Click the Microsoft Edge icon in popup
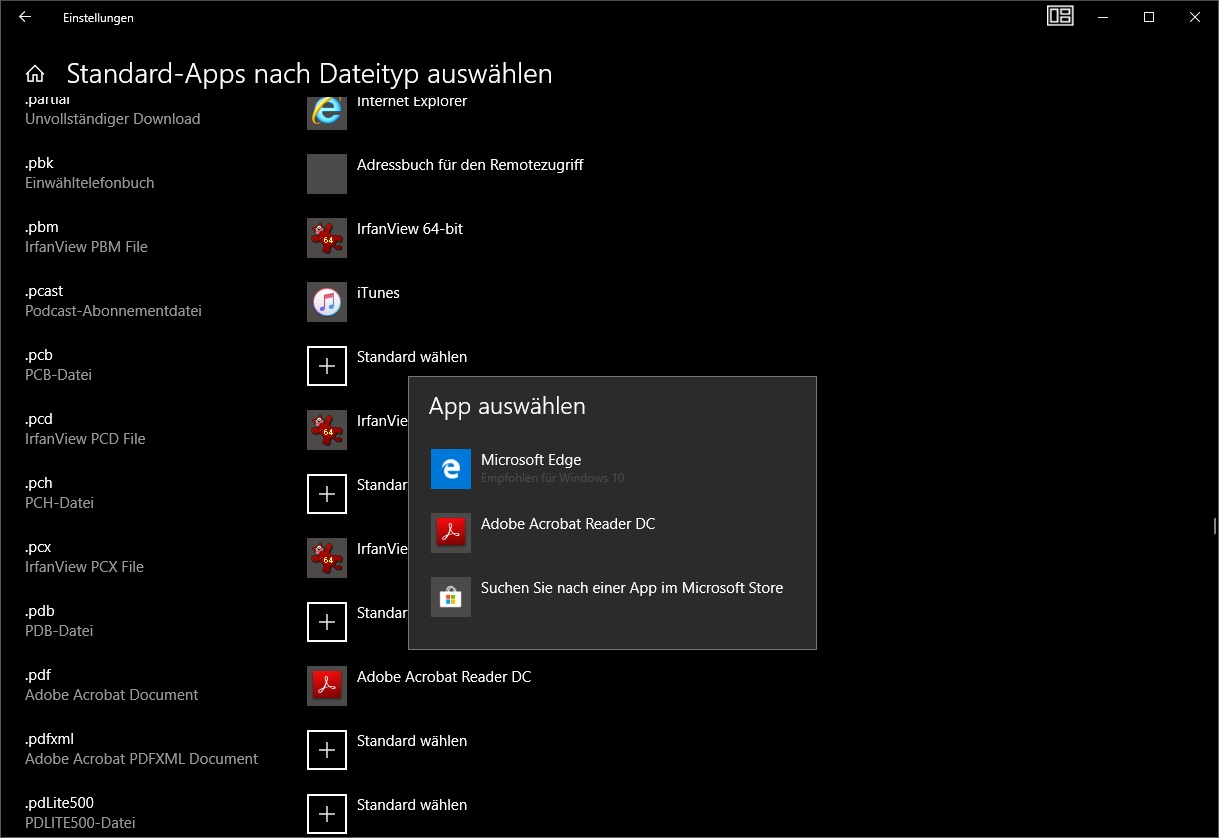 [451, 469]
